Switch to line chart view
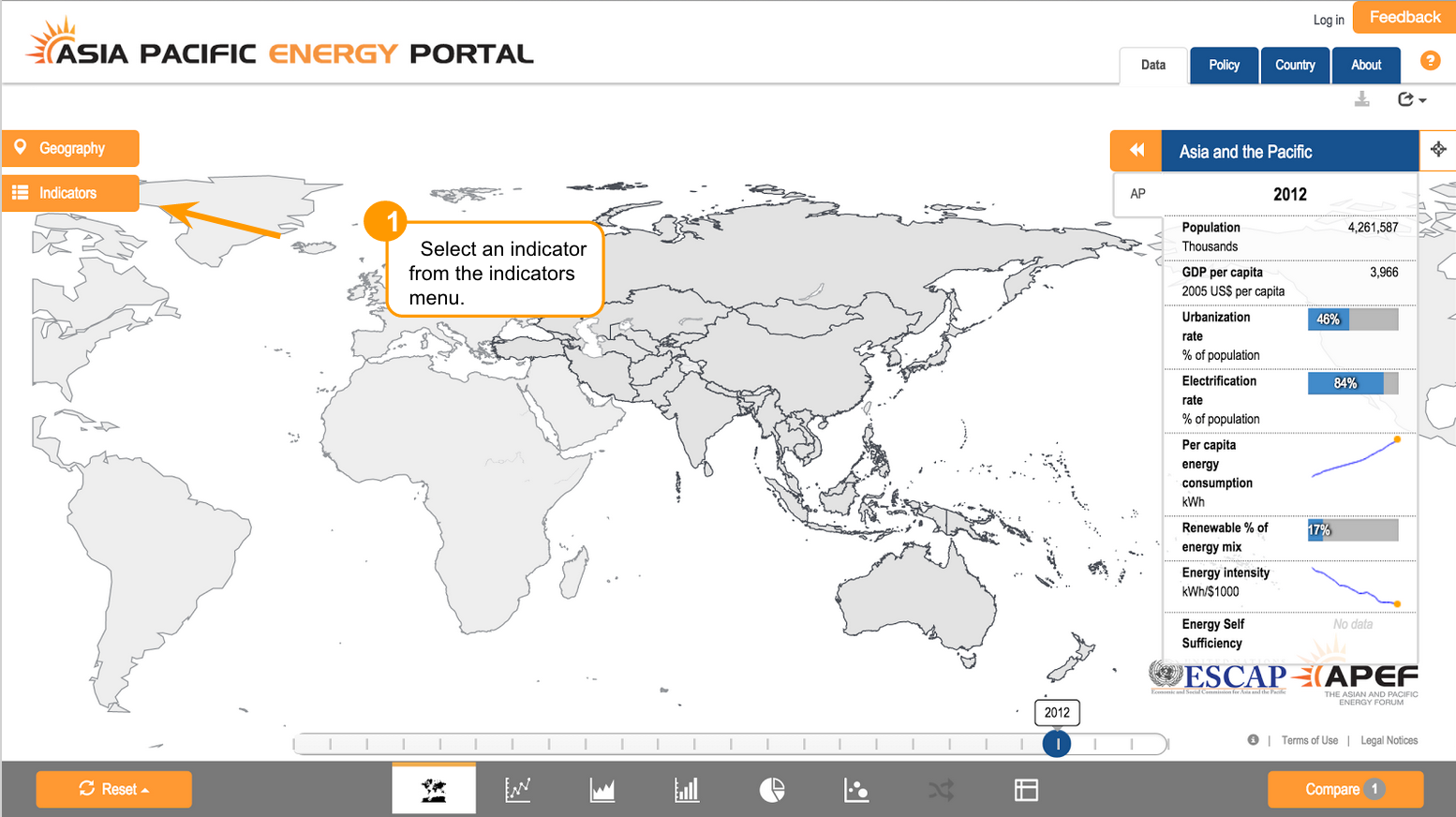This screenshot has height=817, width=1456. pyautogui.click(x=517, y=790)
